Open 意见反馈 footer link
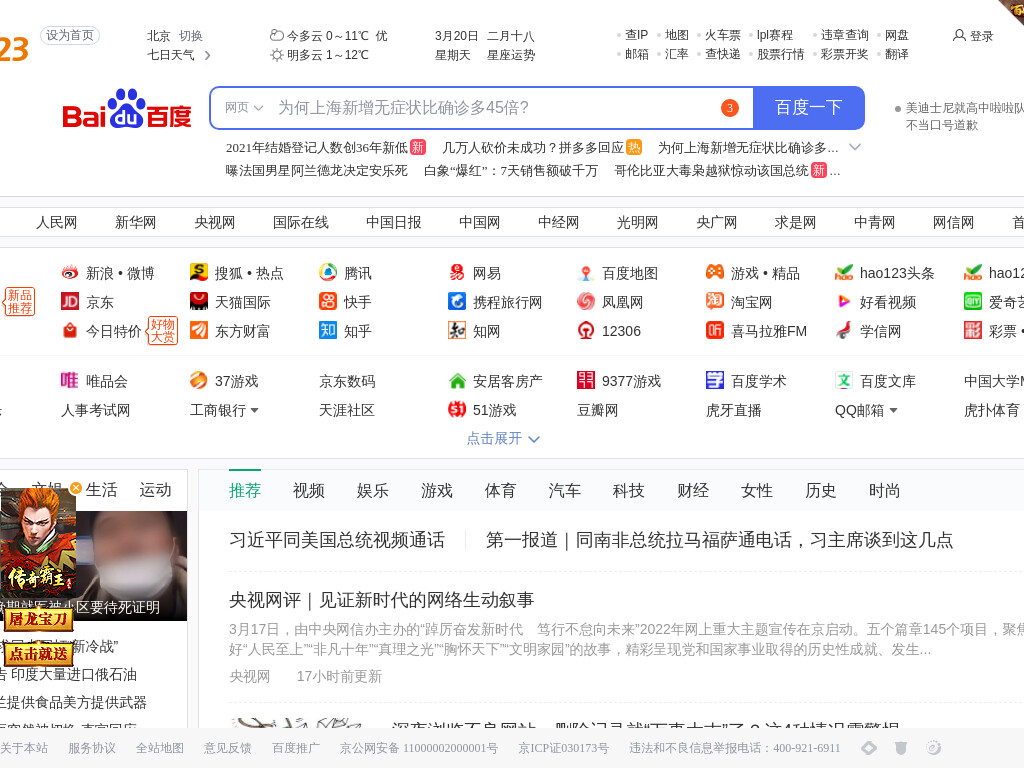 227,748
